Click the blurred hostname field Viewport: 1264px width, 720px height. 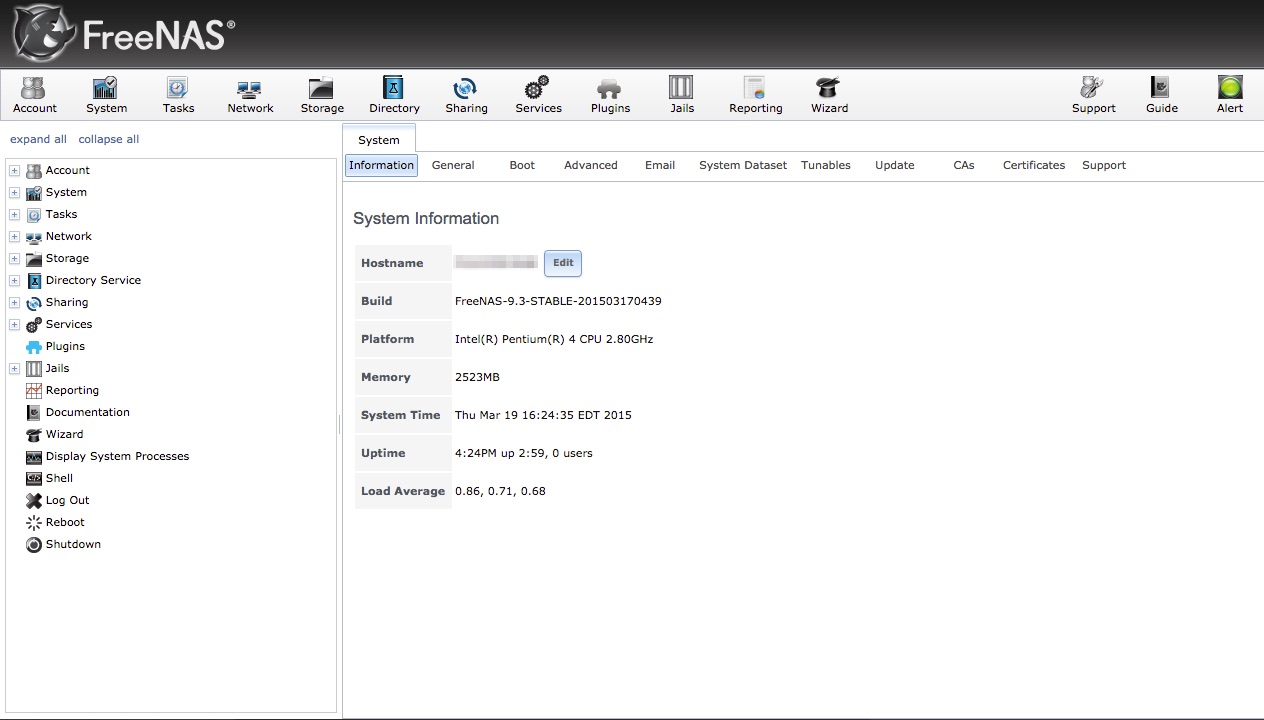coord(495,262)
